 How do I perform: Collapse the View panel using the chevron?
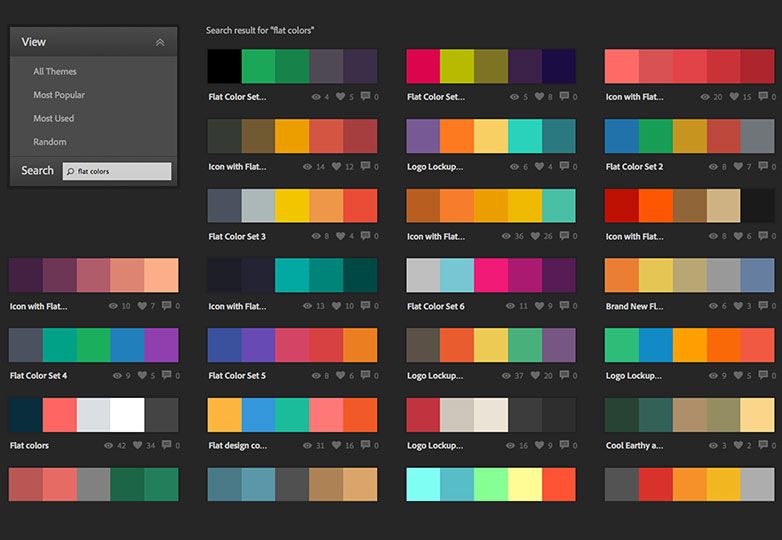(x=160, y=42)
